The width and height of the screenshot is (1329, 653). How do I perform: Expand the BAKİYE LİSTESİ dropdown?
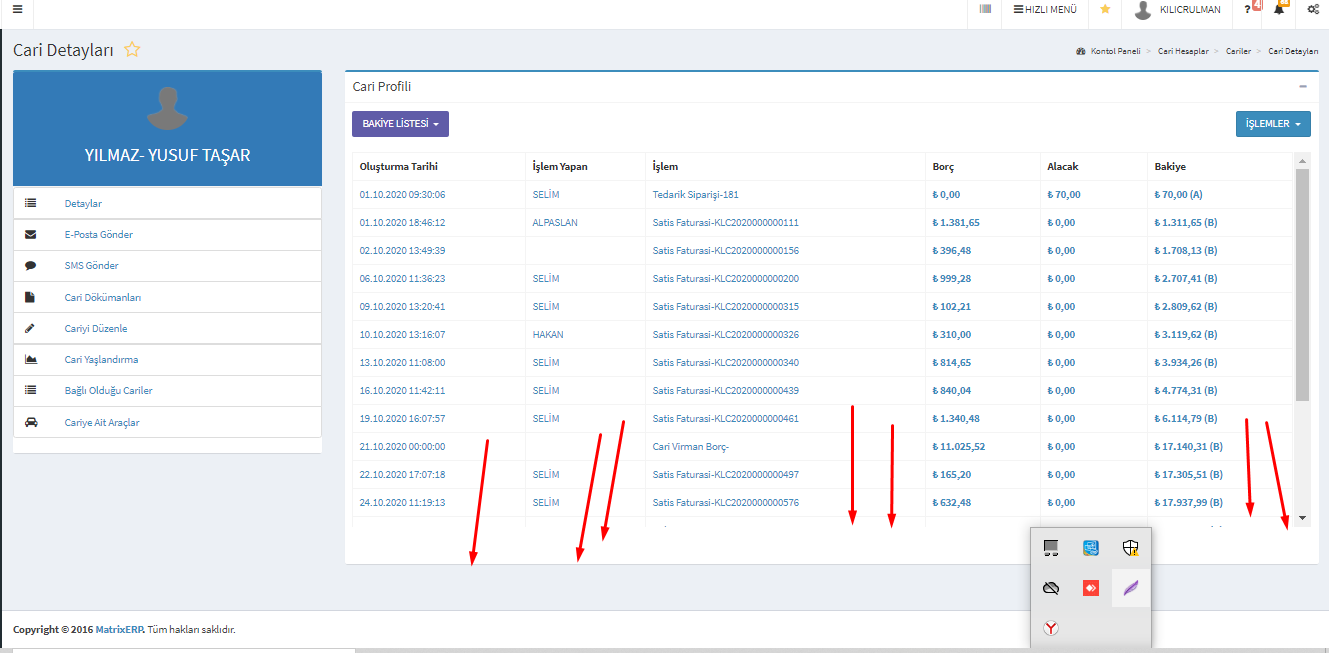tap(400, 124)
